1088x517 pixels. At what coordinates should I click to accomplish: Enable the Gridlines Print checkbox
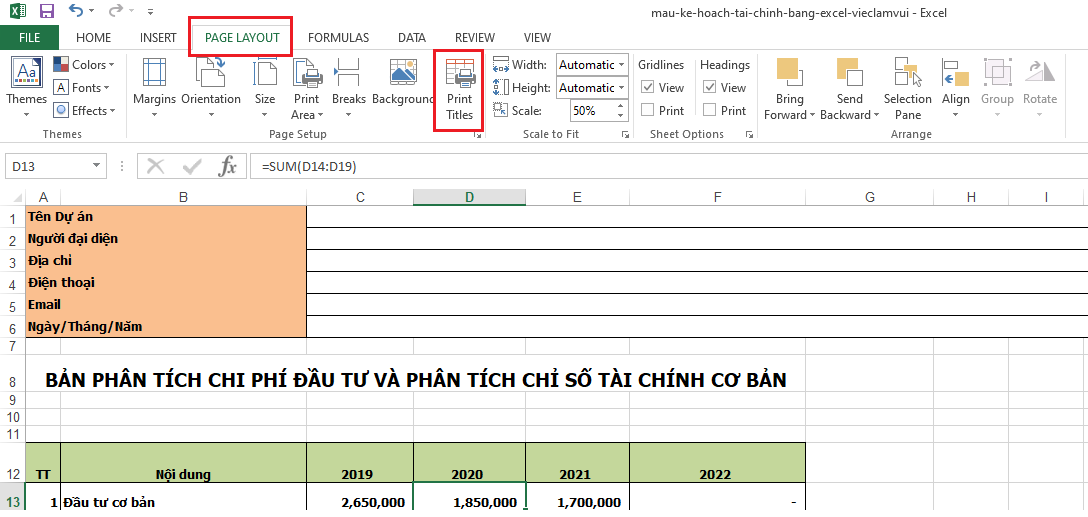[x=647, y=110]
